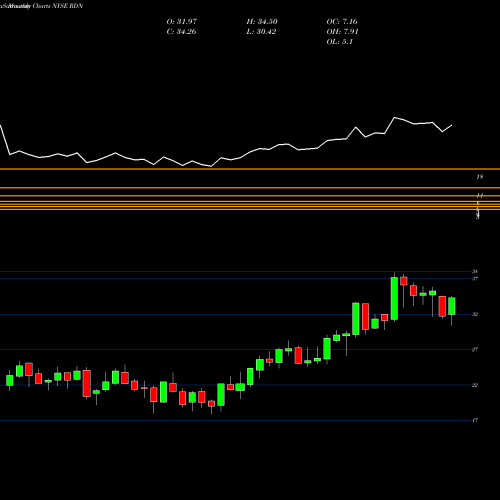Viewport: 500px width, 500px height.
Task: Click the 18 label beside the orange lines
Action: [x=480, y=177]
